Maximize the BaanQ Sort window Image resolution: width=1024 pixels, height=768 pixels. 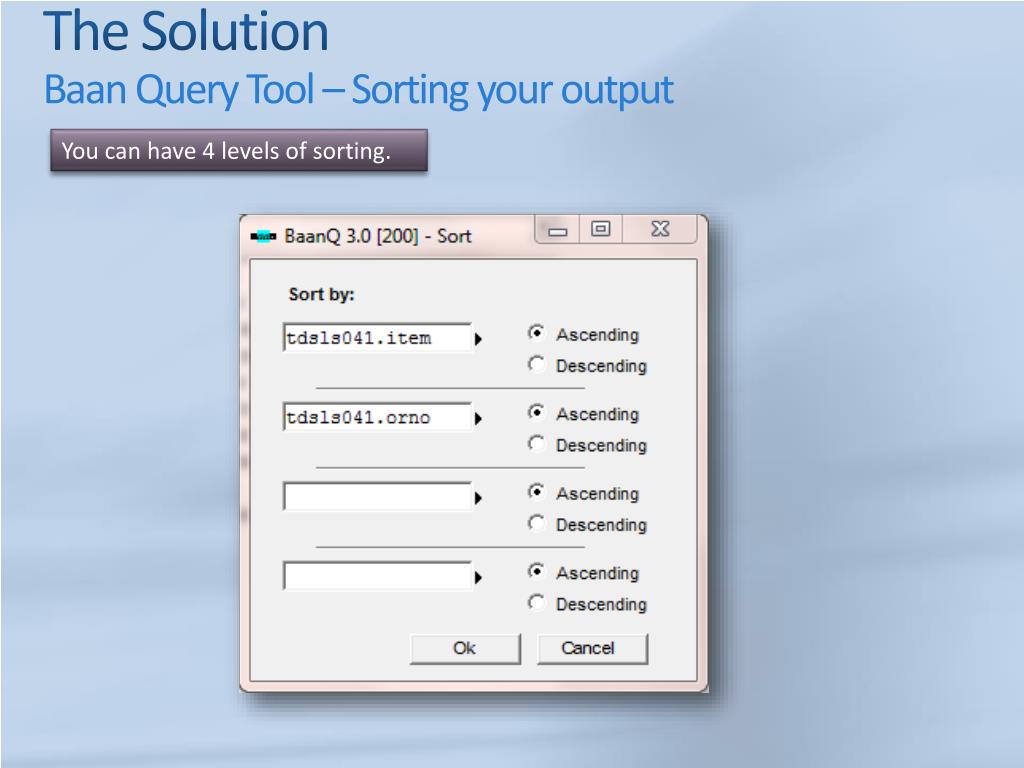(601, 229)
